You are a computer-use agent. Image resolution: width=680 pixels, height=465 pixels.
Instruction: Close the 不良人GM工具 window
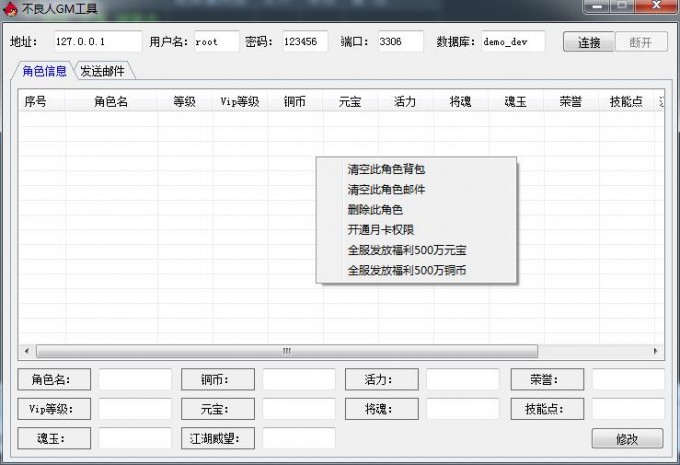657,6
